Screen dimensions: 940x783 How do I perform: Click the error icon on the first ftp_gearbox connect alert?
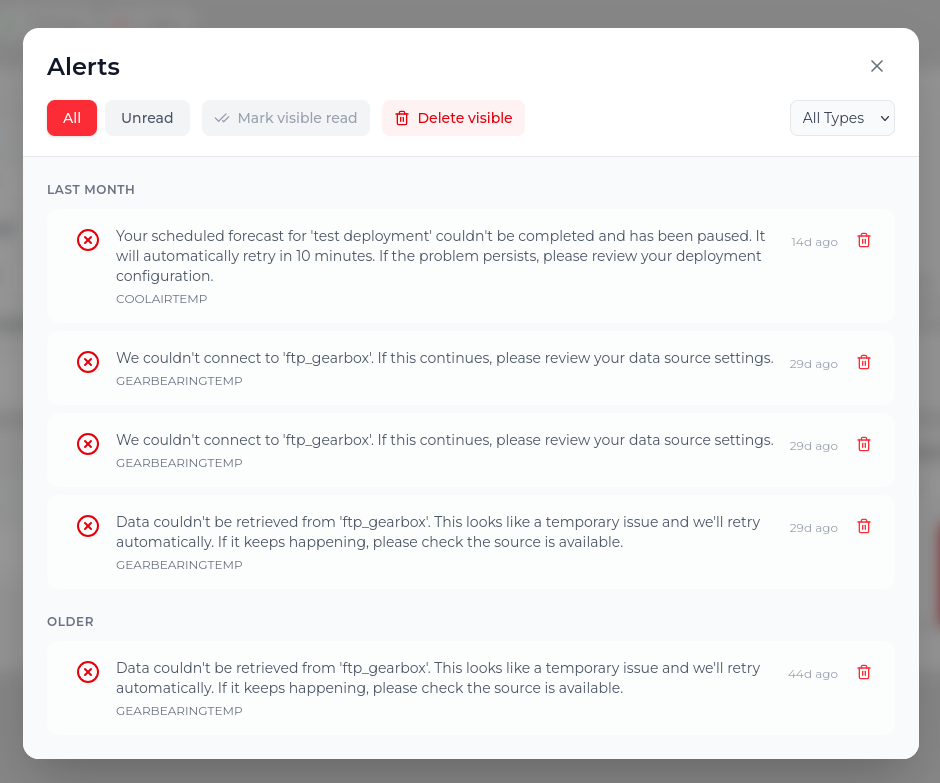88,362
